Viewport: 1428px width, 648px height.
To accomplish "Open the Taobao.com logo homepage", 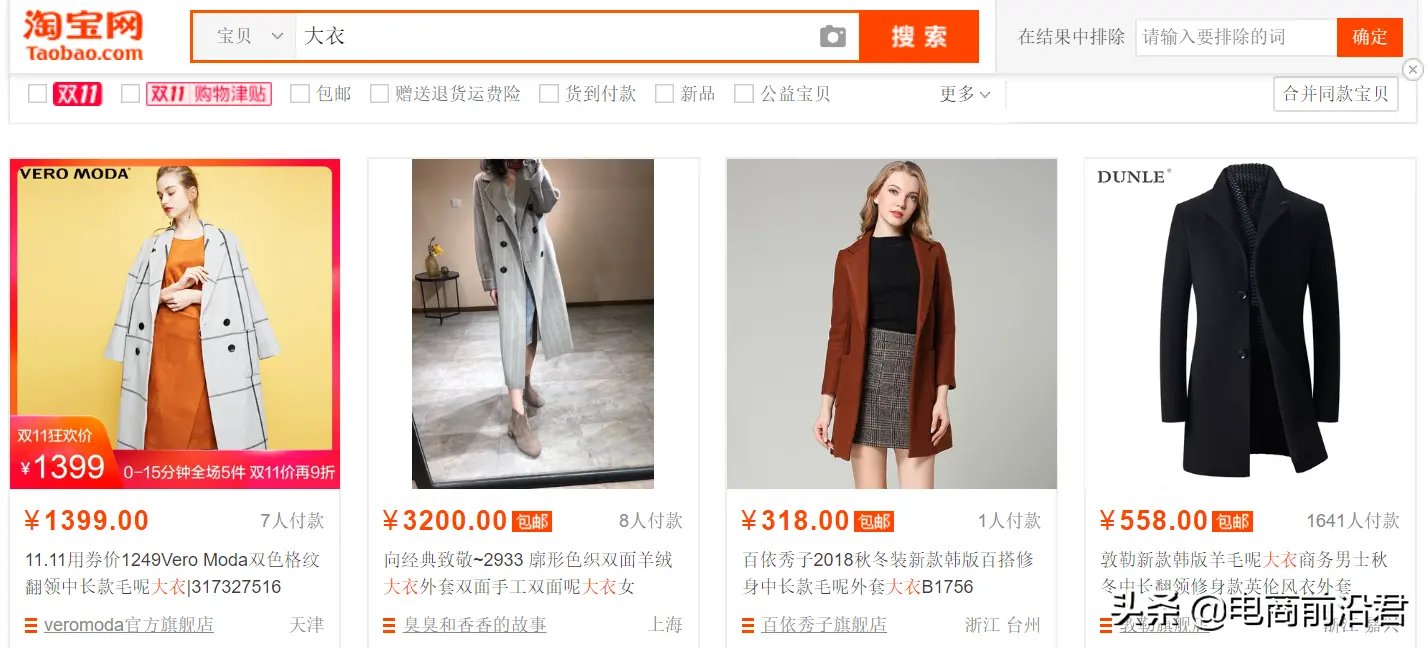I will pyautogui.click(x=84, y=37).
